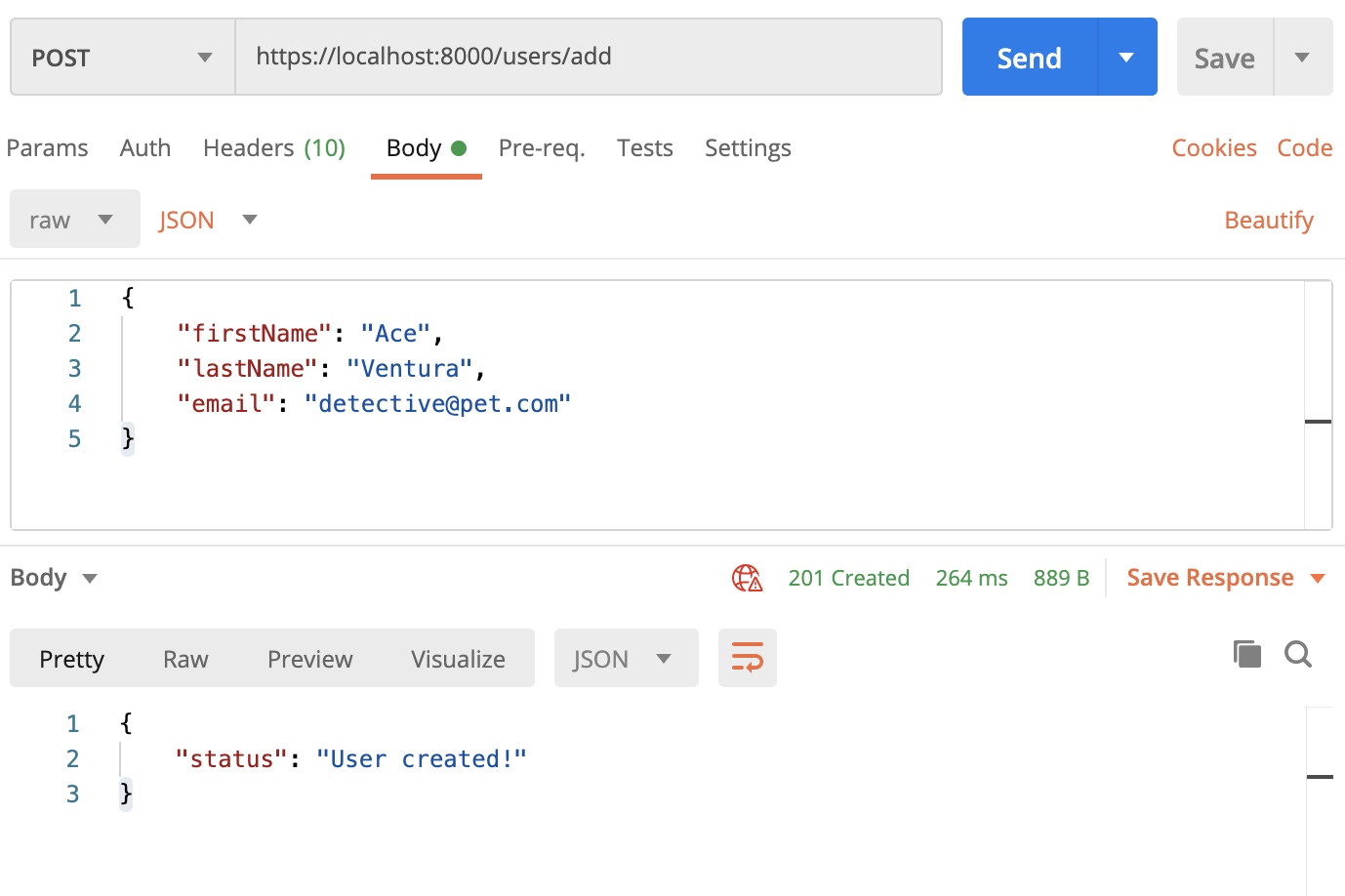Switch to the Params tab
This screenshot has height=896, width=1345.
[x=47, y=147]
